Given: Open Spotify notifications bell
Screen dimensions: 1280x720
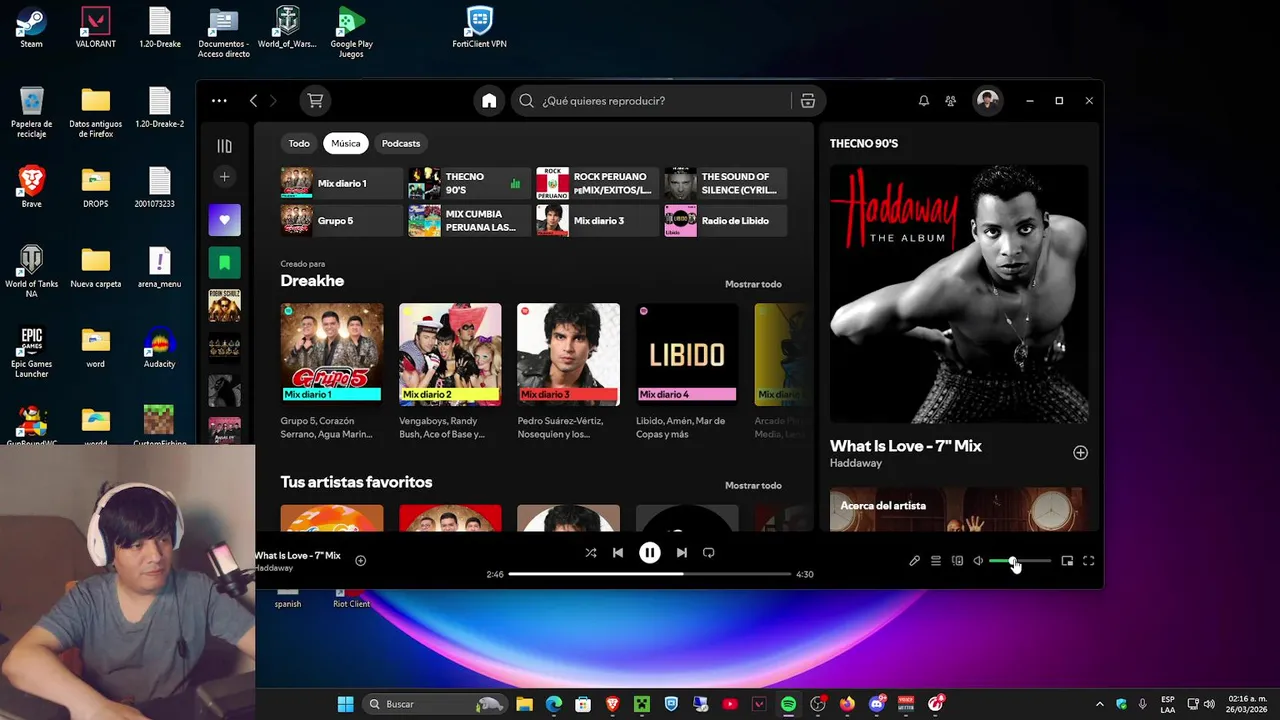Looking at the screenshot, I should [924, 101].
